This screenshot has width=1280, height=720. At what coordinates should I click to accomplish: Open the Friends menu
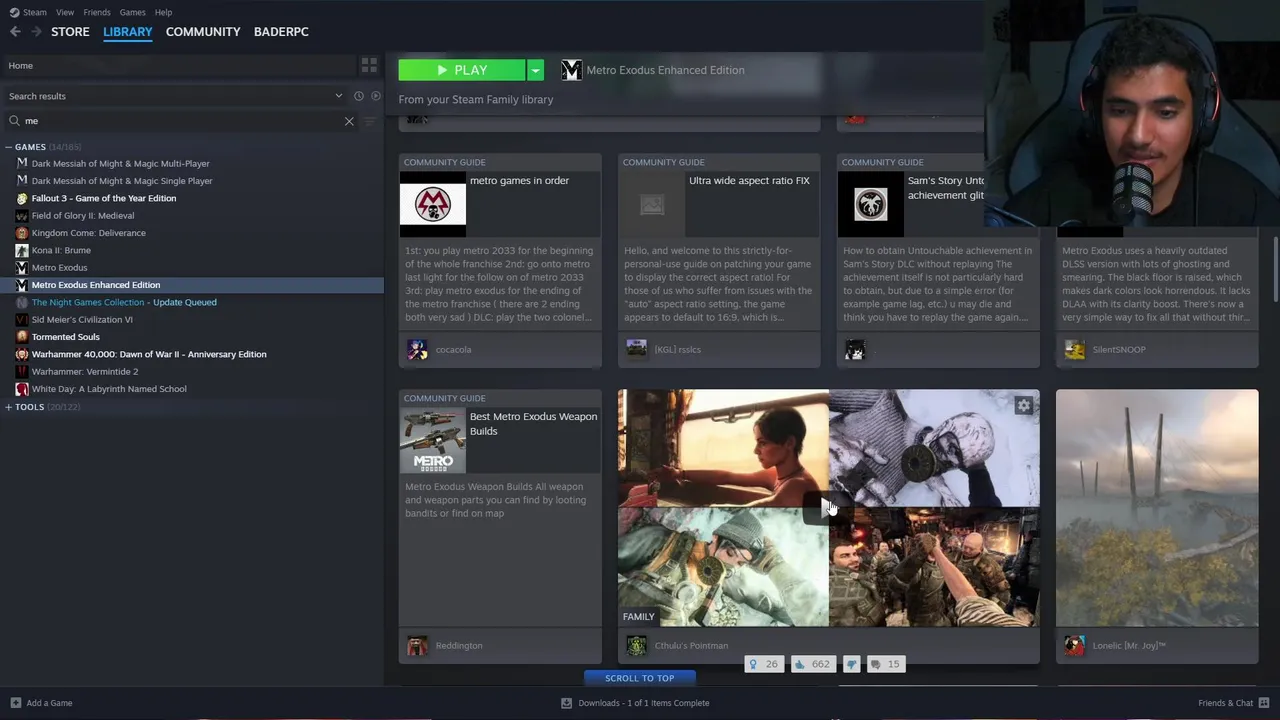(x=97, y=12)
